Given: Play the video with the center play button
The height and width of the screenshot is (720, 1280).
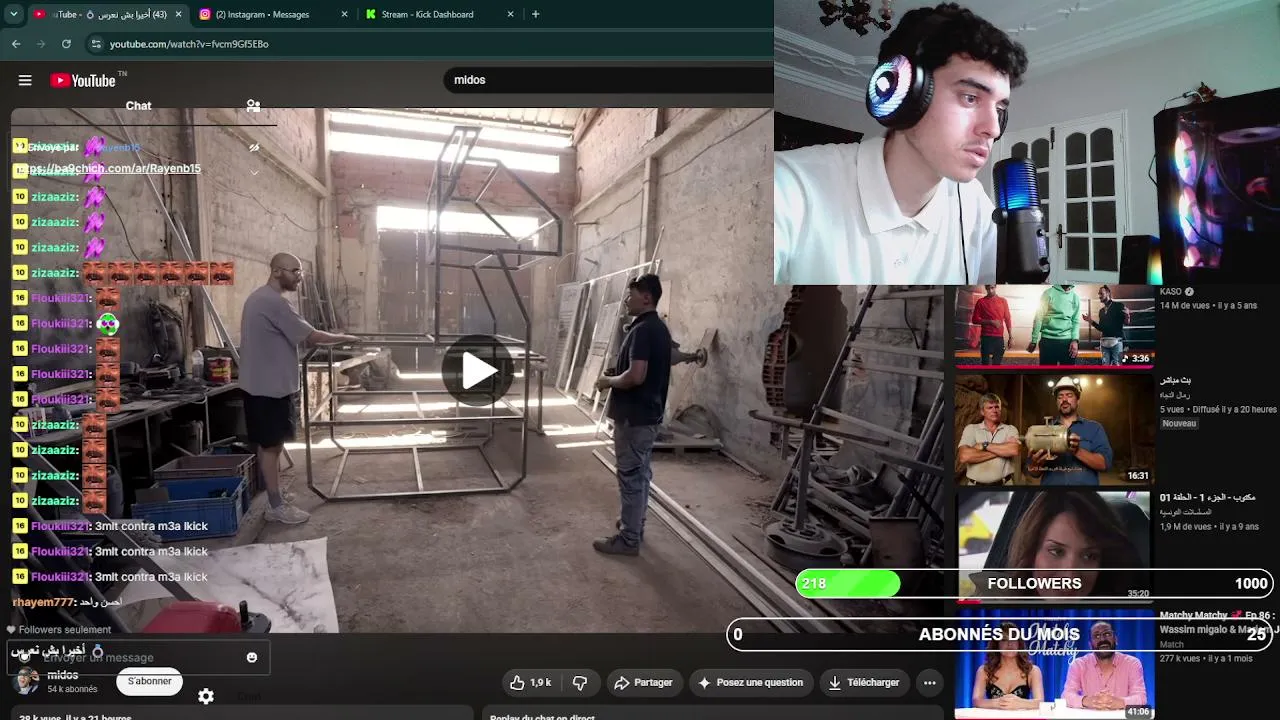Looking at the screenshot, I should 478,371.
